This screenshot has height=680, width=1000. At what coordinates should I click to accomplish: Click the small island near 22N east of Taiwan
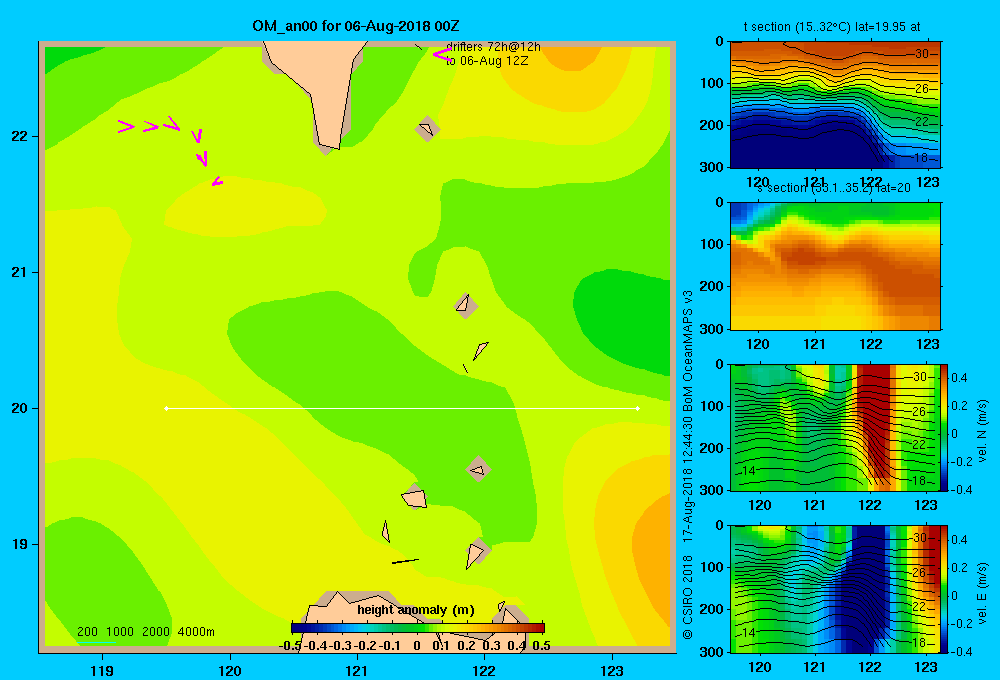[427, 129]
